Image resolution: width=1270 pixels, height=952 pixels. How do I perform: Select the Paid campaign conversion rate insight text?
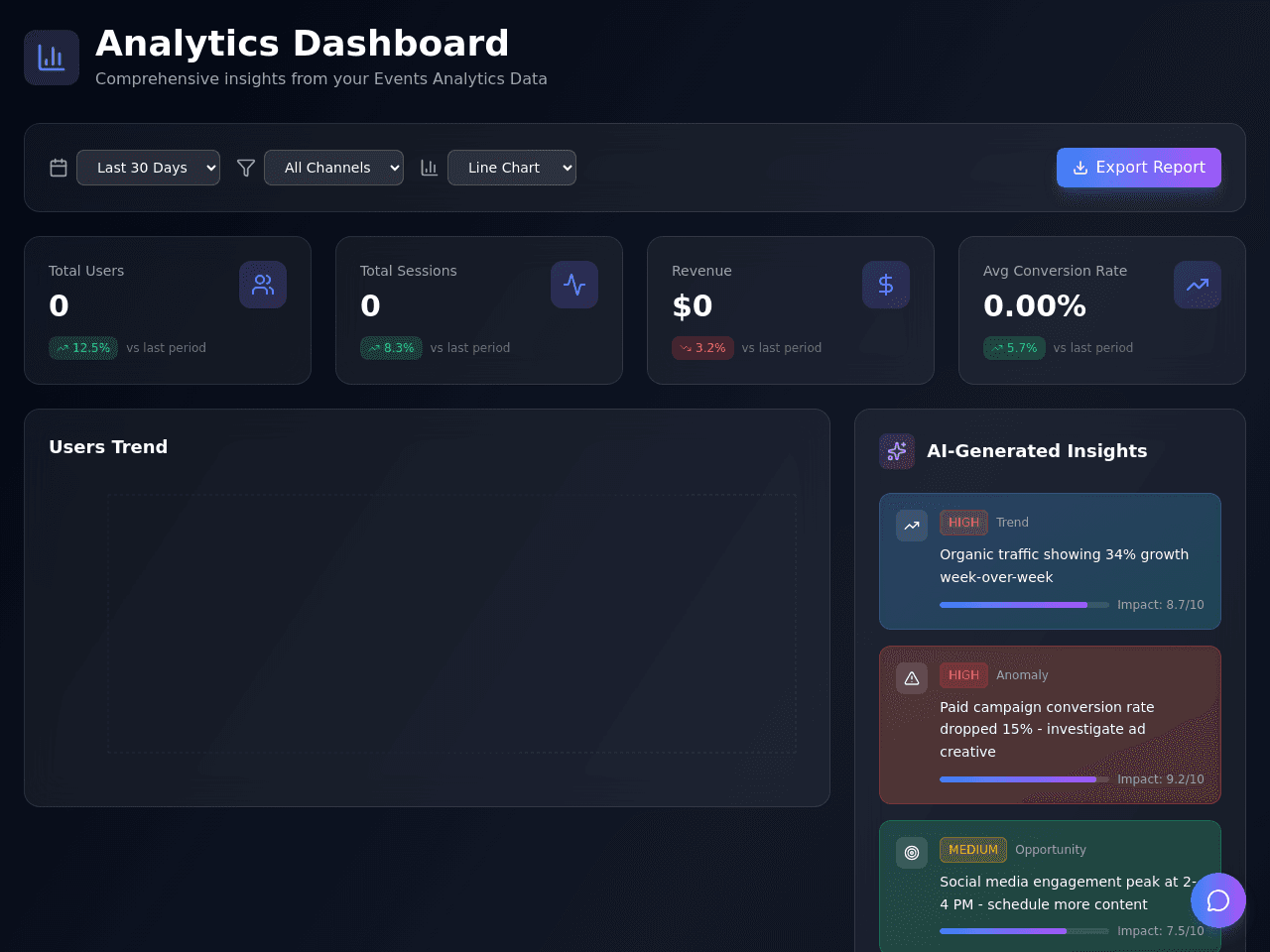tap(1047, 729)
